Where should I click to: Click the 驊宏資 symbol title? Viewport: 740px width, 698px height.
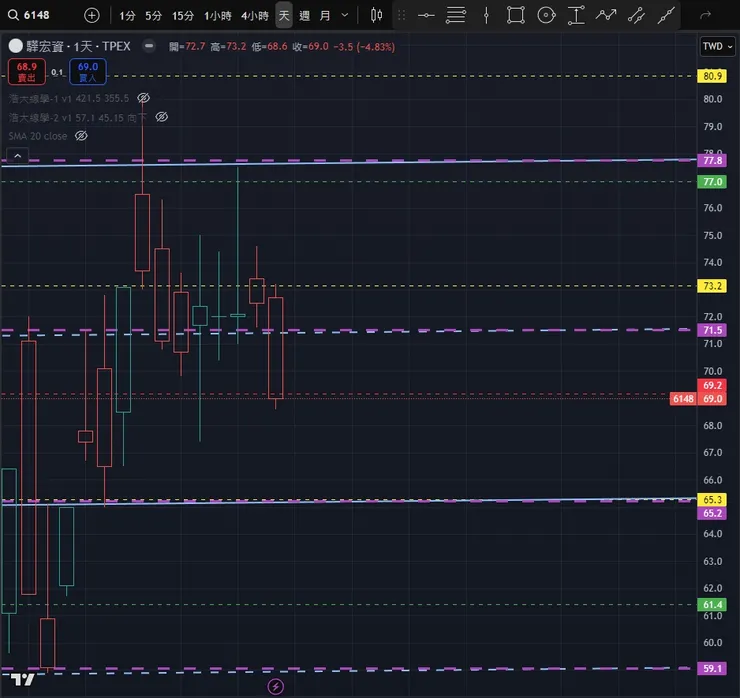coord(78,46)
